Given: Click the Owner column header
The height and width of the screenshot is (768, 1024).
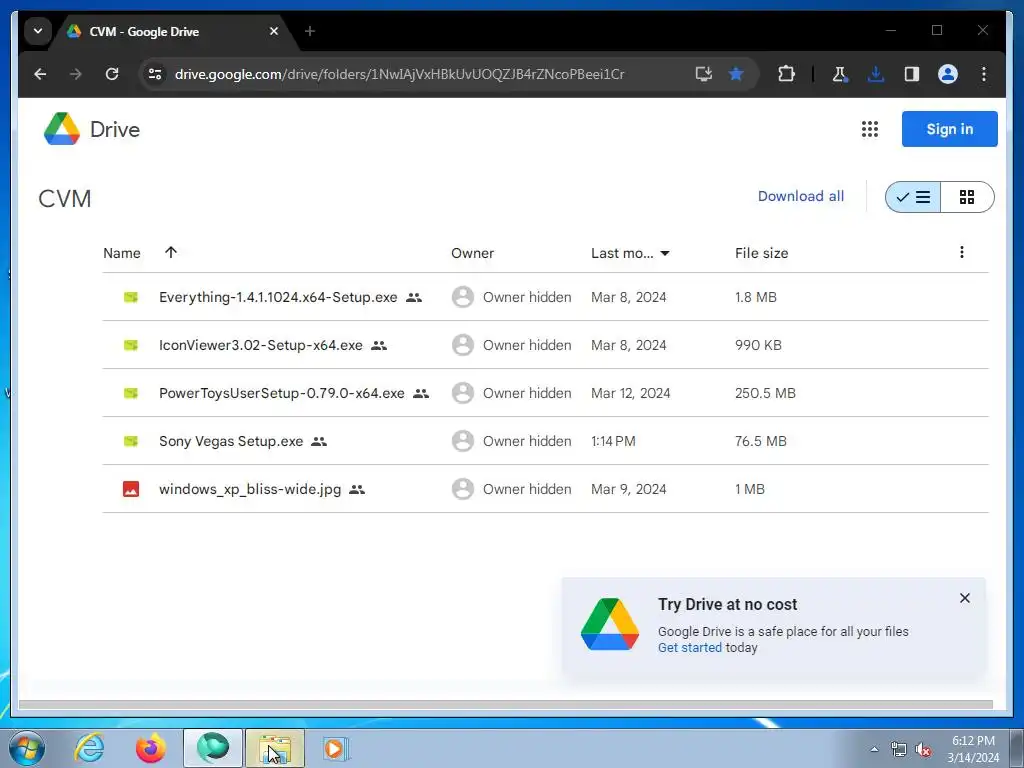Looking at the screenshot, I should coord(472,253).
